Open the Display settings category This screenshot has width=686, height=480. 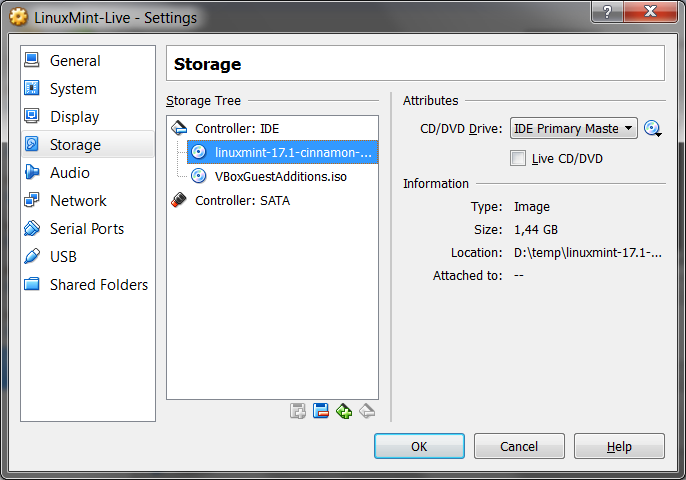[88, 117]
